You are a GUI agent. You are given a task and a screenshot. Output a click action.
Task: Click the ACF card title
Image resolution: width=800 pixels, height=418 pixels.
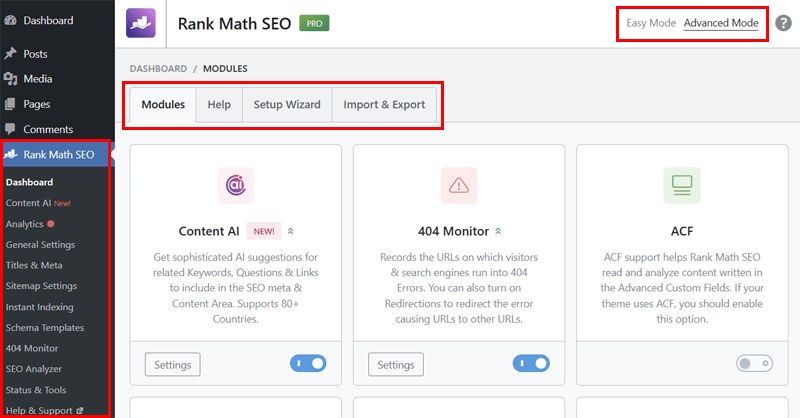coord(682,231)
